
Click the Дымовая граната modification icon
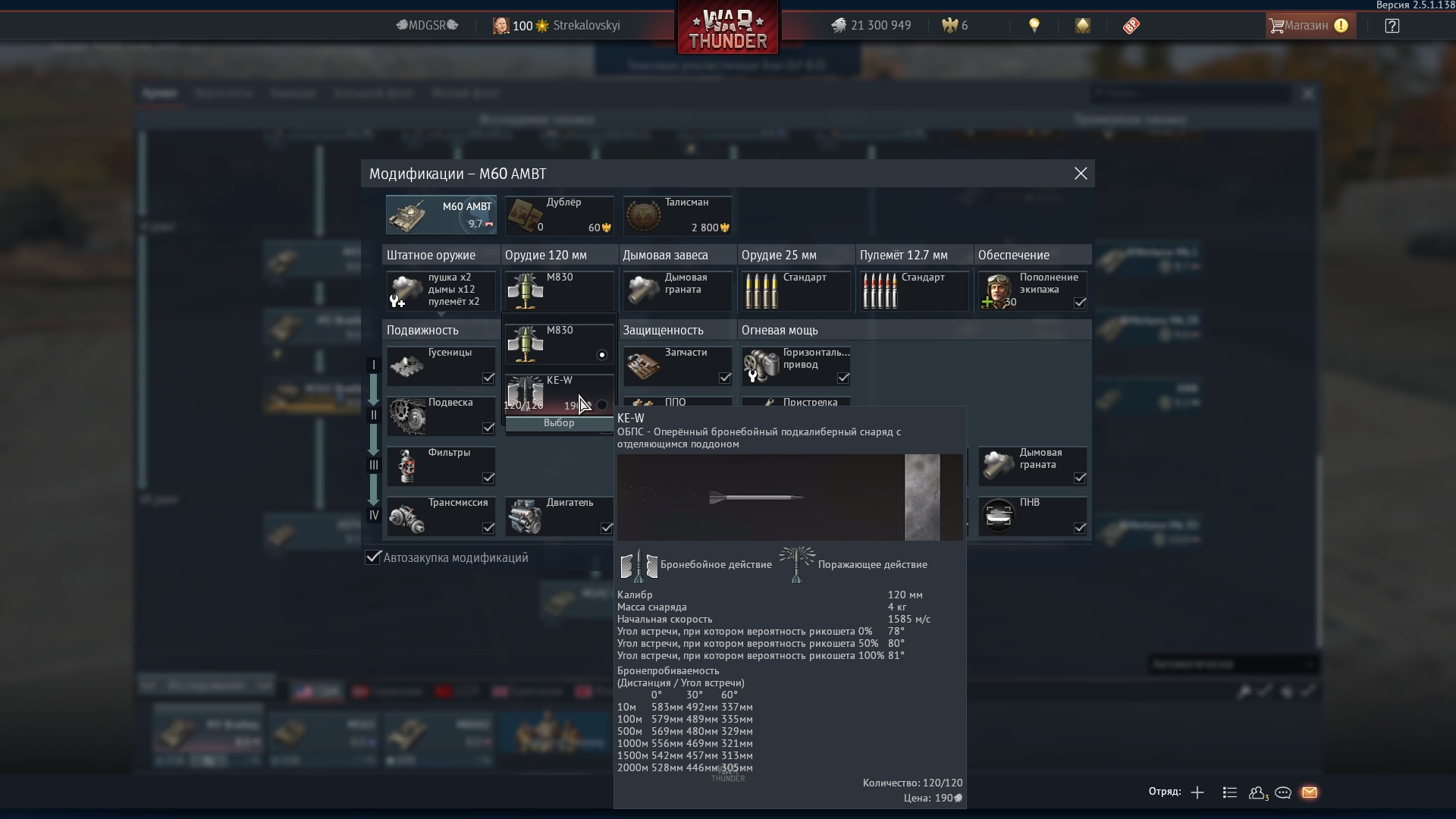coord(998,466)
